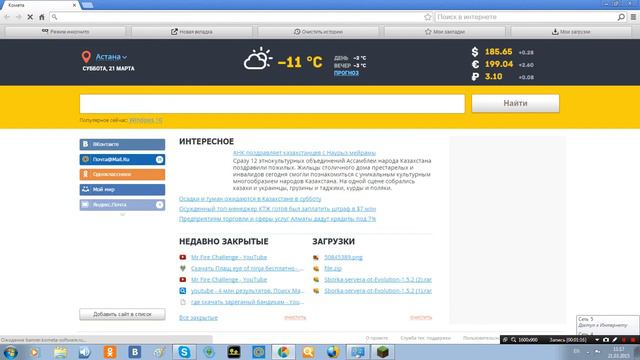Viewport: 640px width, 360px height.
Task: Open the 'Все закрытые' link
Action: pos(198,318)
